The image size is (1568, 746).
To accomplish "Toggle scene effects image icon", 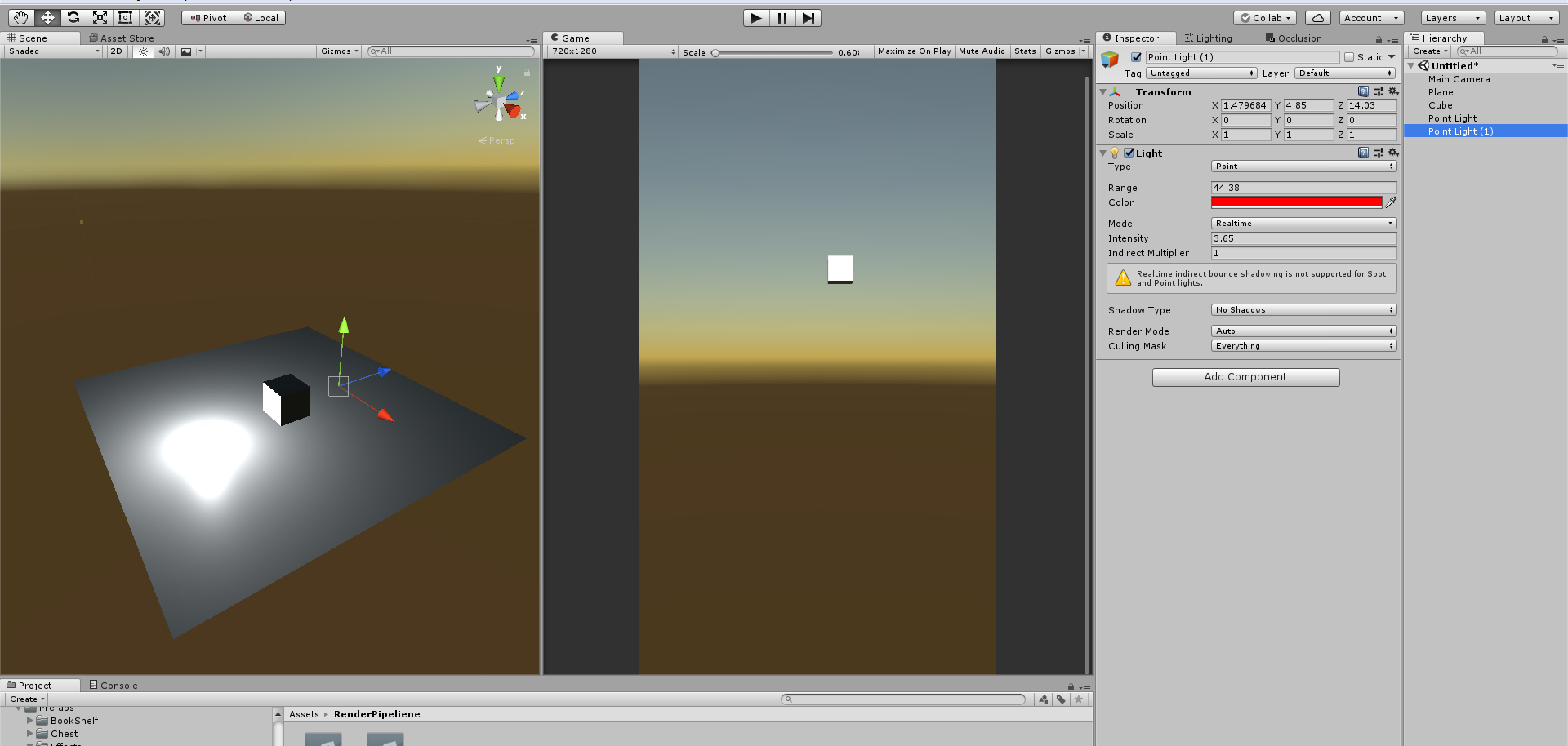I will pos(186,51).
